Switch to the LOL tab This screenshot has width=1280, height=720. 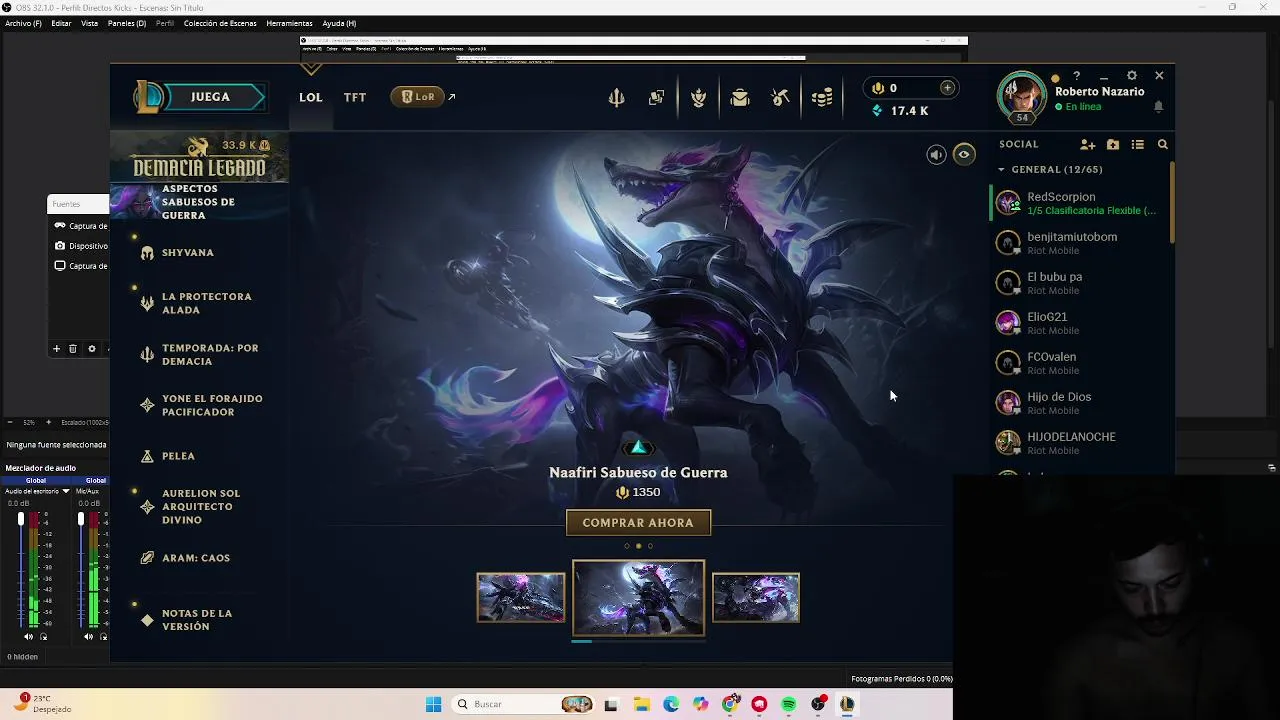(x=311, y=97)
